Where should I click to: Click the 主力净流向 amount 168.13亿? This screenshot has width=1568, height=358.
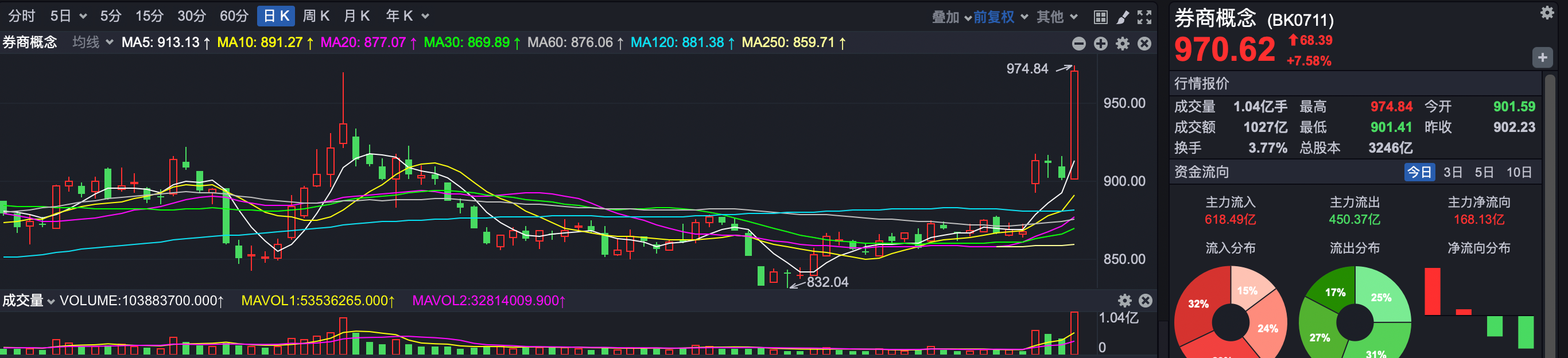click(1479, 219)
